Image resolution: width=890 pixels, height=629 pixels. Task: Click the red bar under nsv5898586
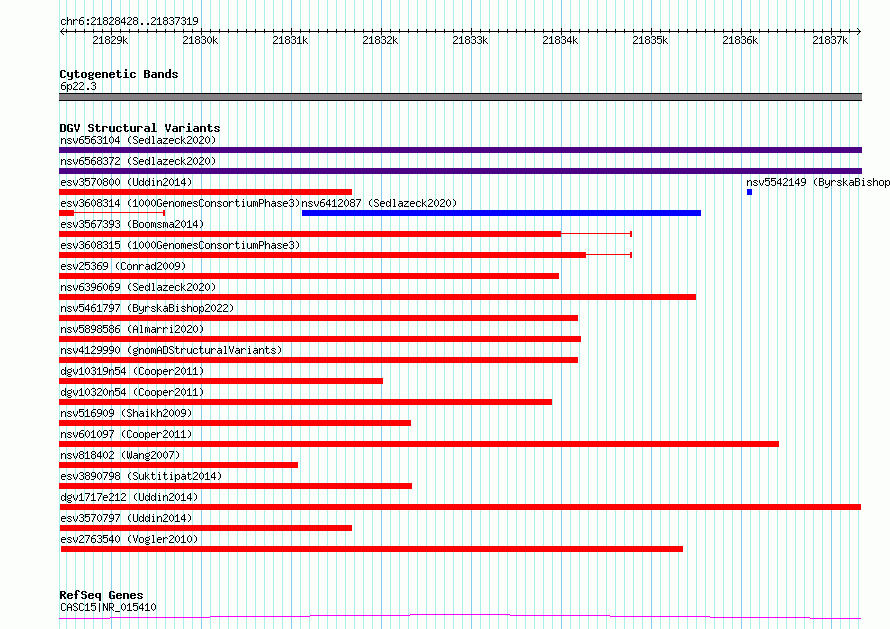[320, 339]
